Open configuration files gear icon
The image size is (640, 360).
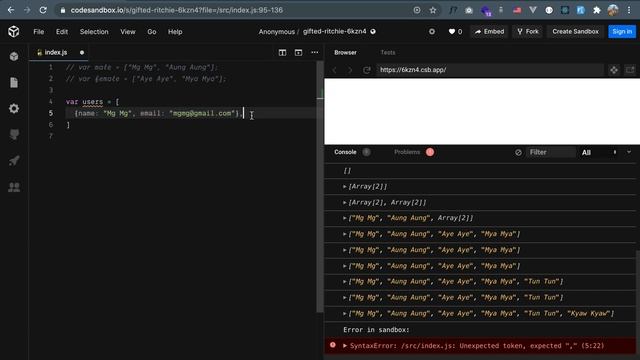[x=14, y=108]
